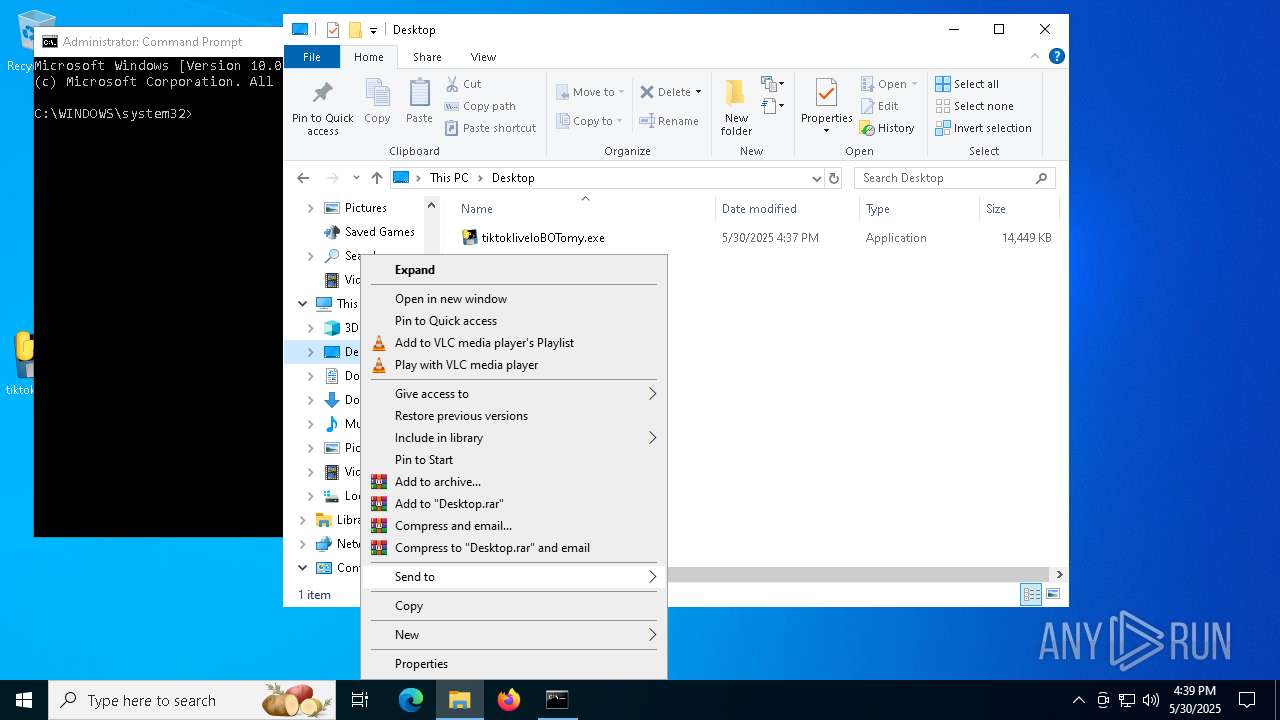Expand the Libraries tree node

(x=303, y=520)
